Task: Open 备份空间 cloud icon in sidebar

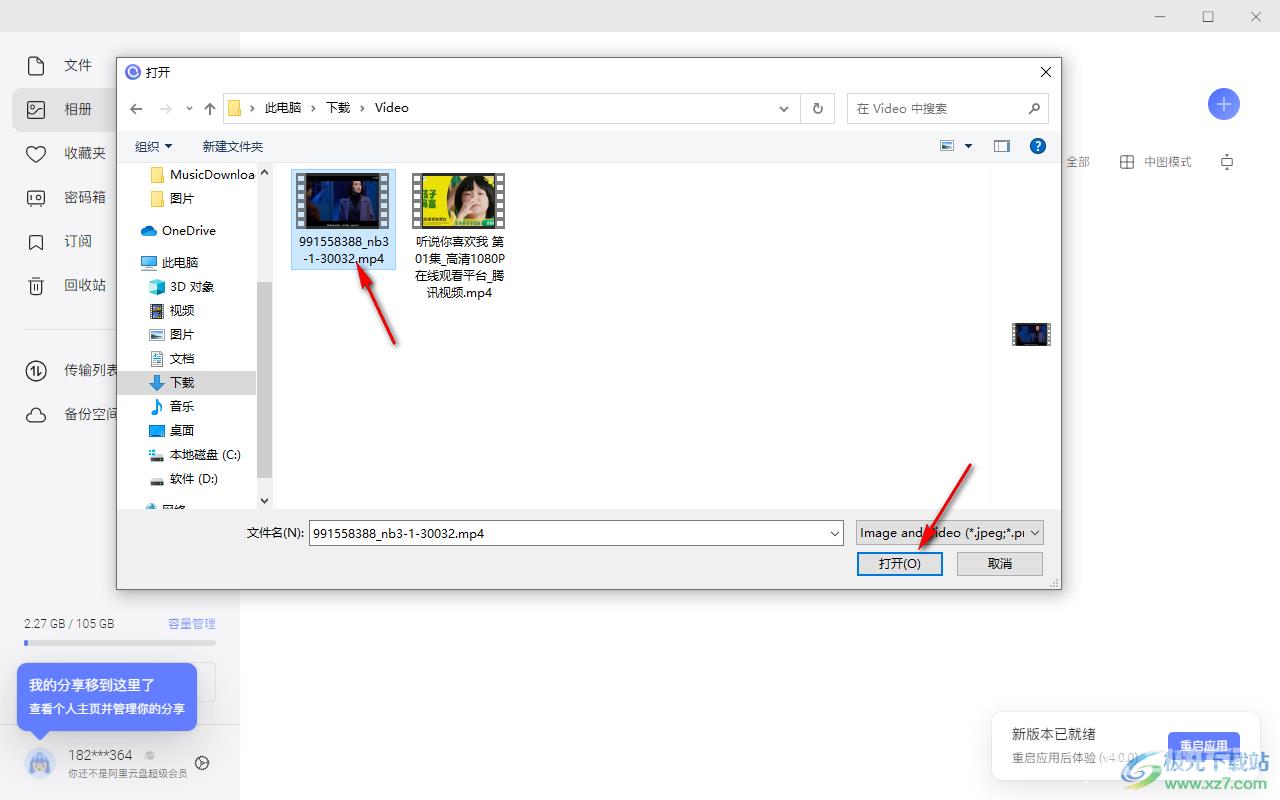Action: point(36,415)
